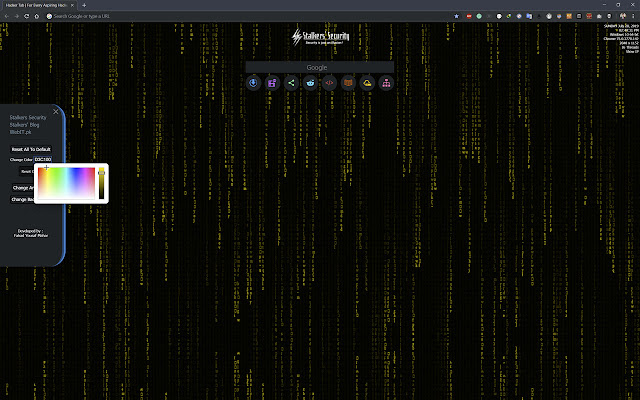Open the Chrome three-dot menu

click(x=633, y=16)
